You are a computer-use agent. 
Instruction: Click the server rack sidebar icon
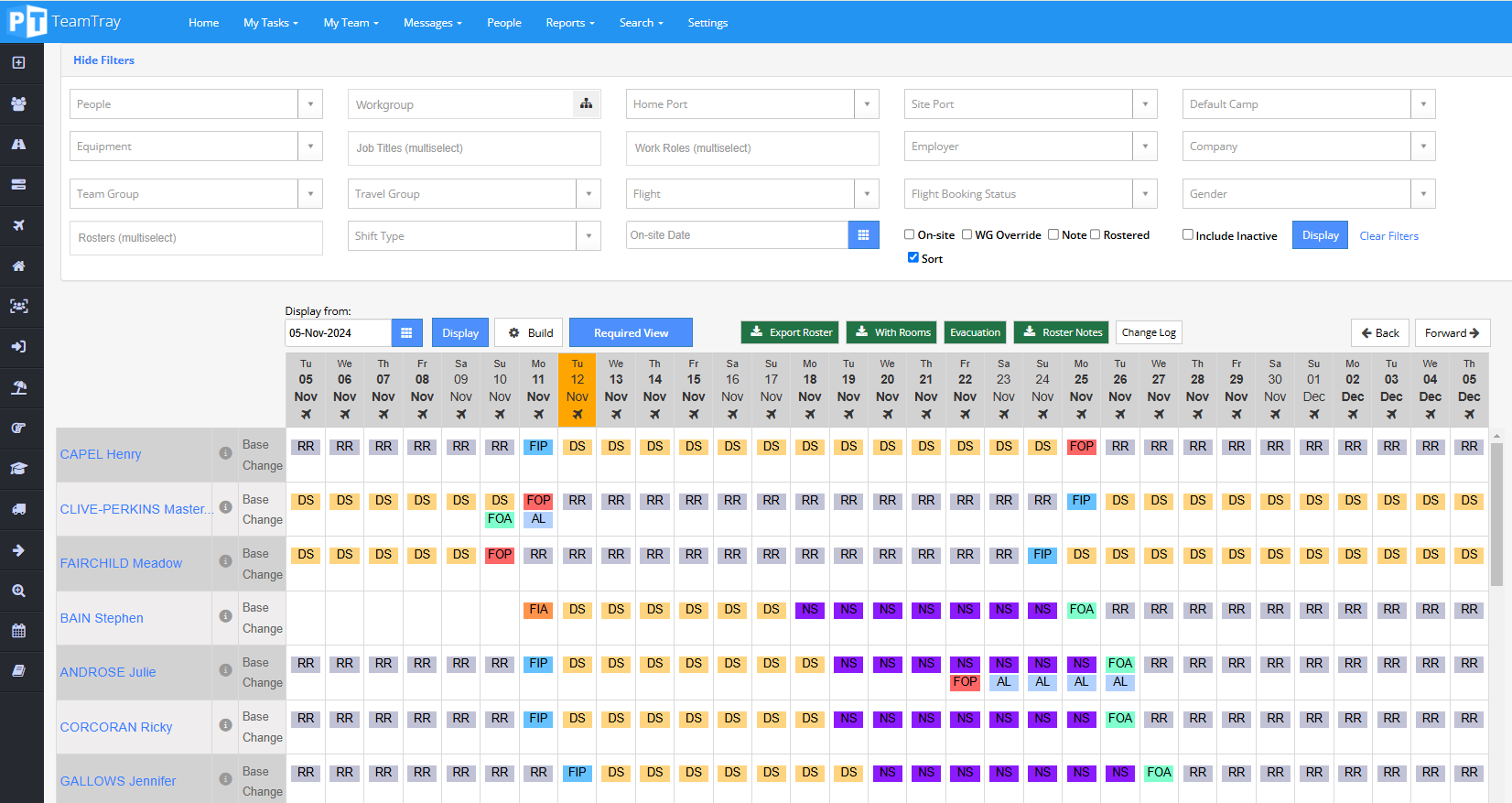point(18,184)
